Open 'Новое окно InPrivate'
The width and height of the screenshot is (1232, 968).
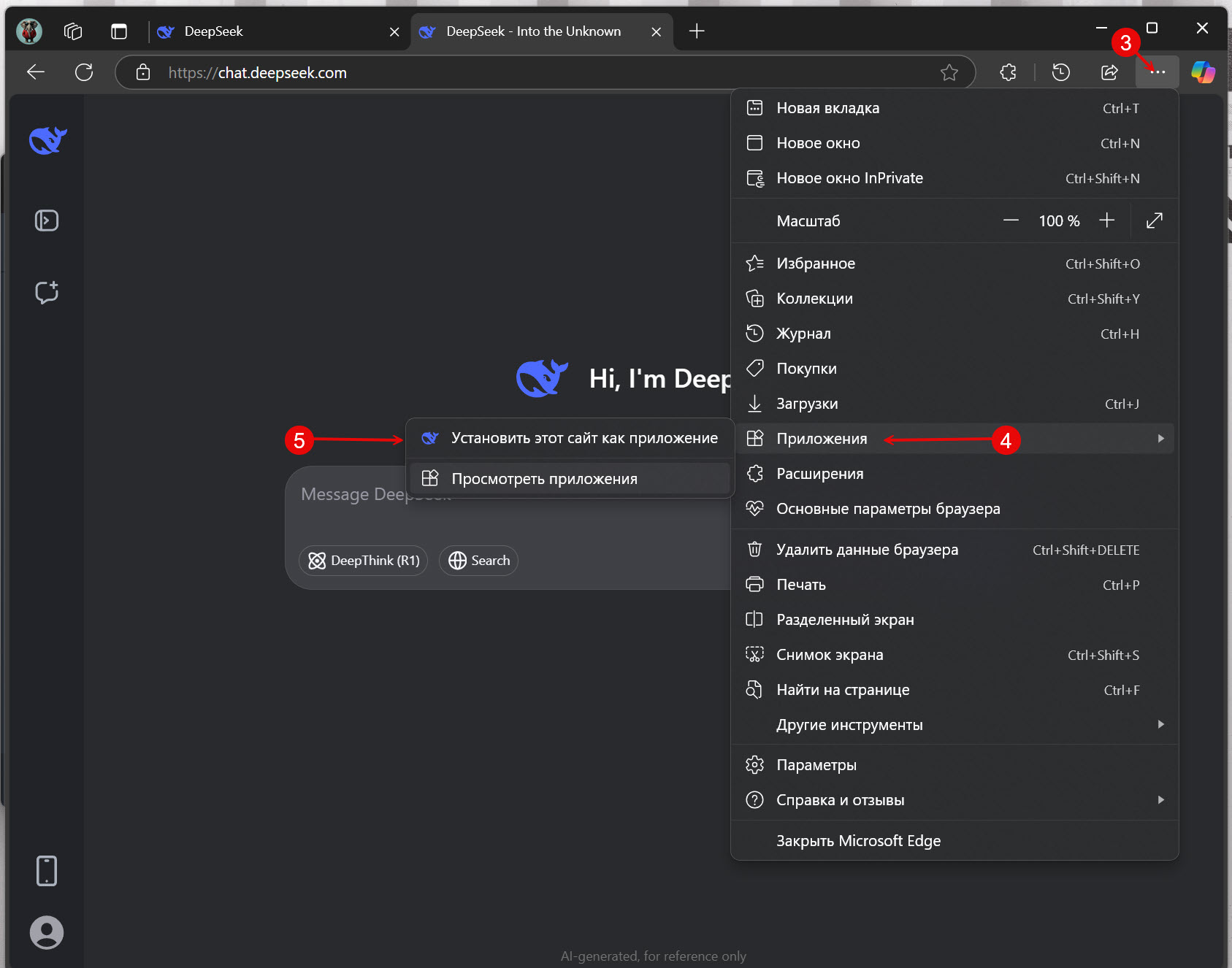pyautogui.click(x=954, y=178)
